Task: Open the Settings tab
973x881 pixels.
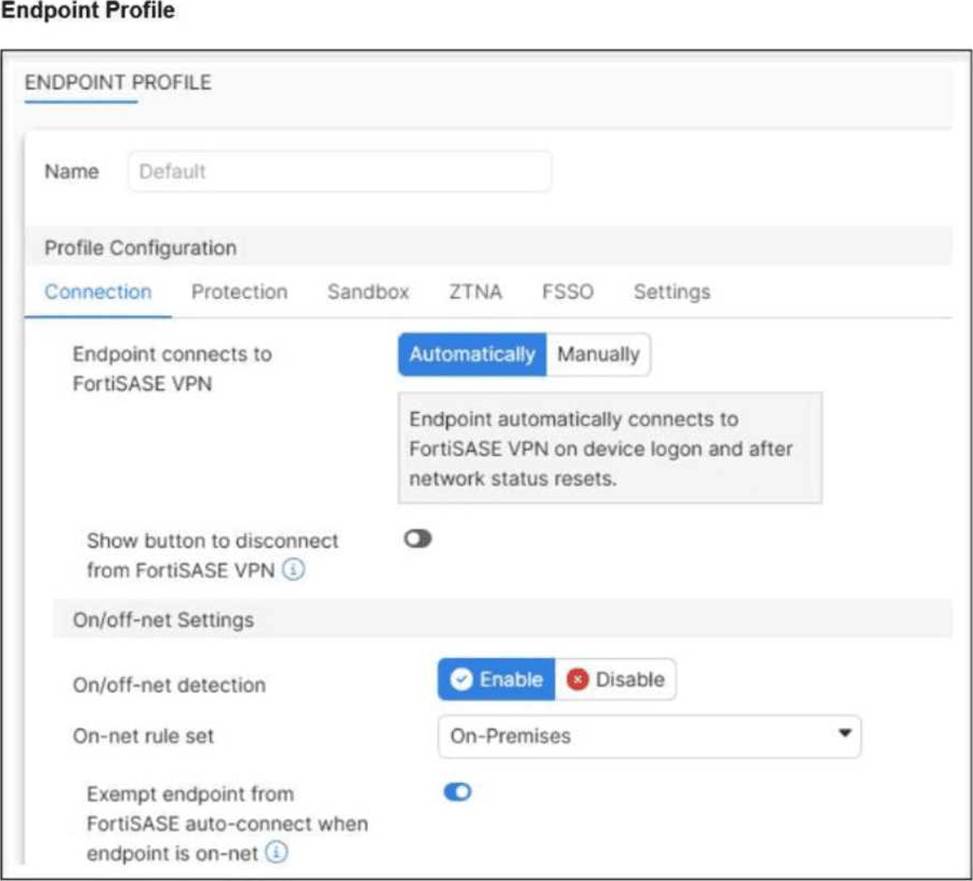Action: click(x=671, y=292)
